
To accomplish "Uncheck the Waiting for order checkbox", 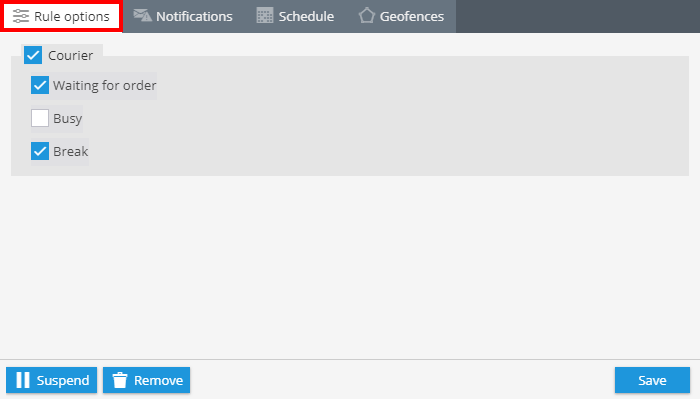I will [x=40, y=85].
